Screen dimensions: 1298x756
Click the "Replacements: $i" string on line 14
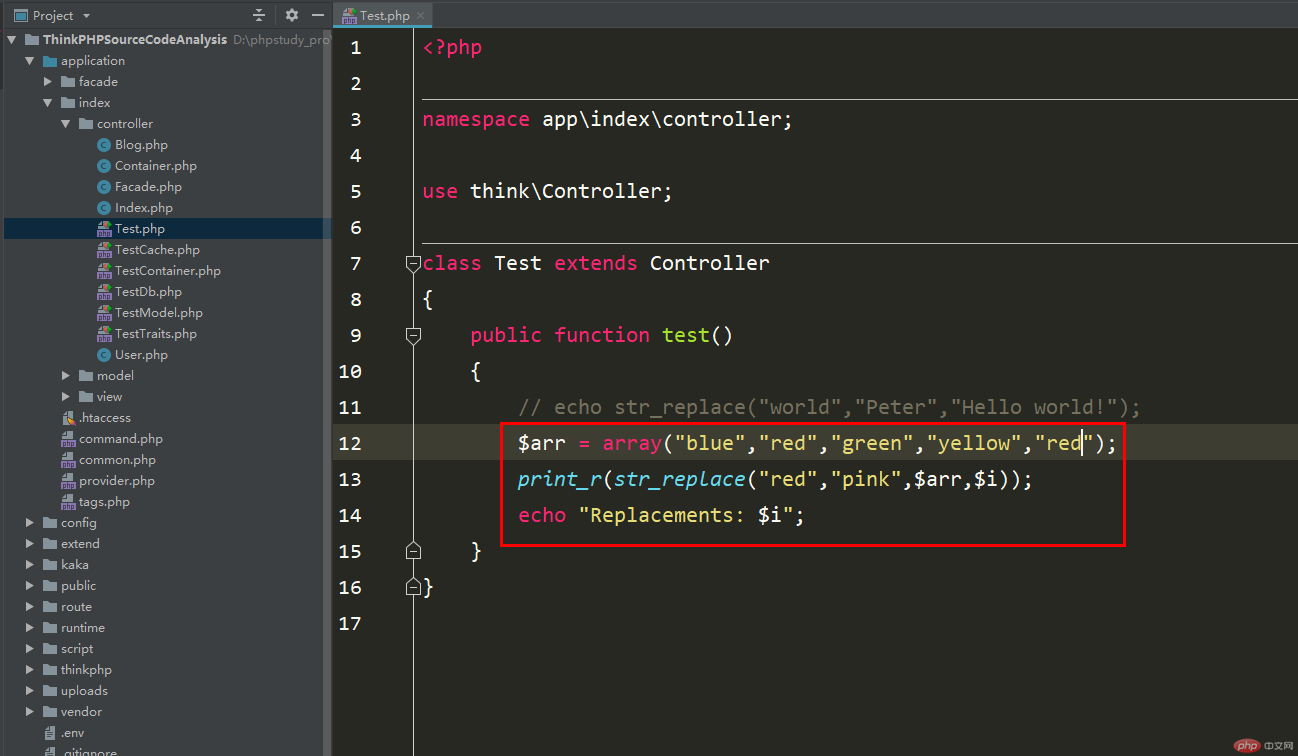(x=686, y=516)
